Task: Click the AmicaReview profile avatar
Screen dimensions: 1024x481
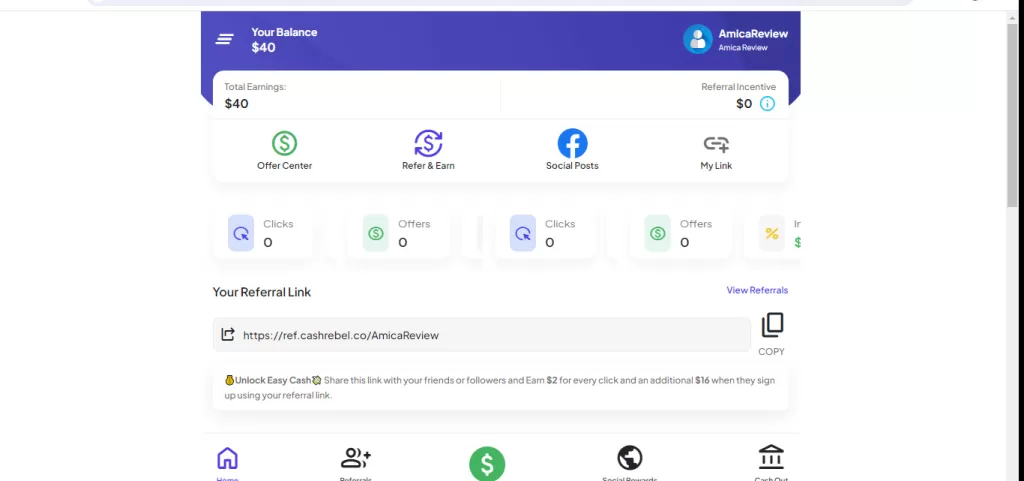Action: click(697, 39)
